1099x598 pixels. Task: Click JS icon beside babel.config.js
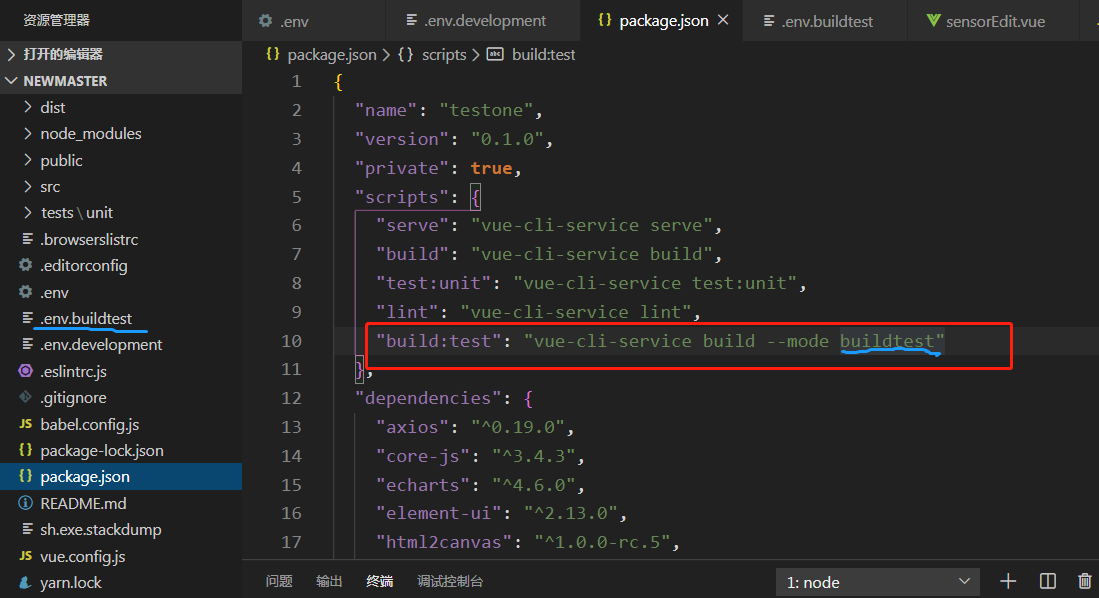coord(26,424)
